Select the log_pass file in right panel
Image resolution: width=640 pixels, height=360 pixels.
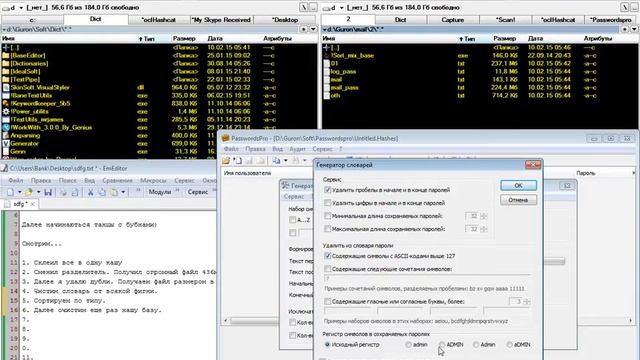[x=480, y=71]
